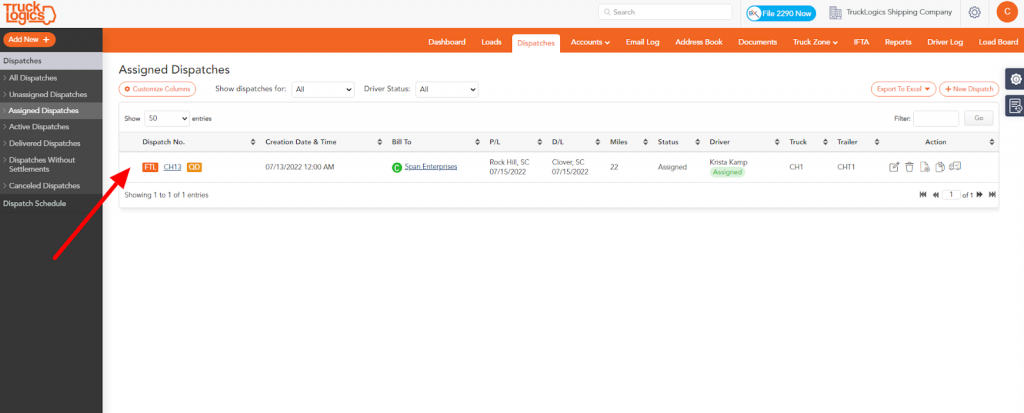Open the Email Log tab
The image size is (1024, 413).
pyautogui.click(x=643, y=42)
